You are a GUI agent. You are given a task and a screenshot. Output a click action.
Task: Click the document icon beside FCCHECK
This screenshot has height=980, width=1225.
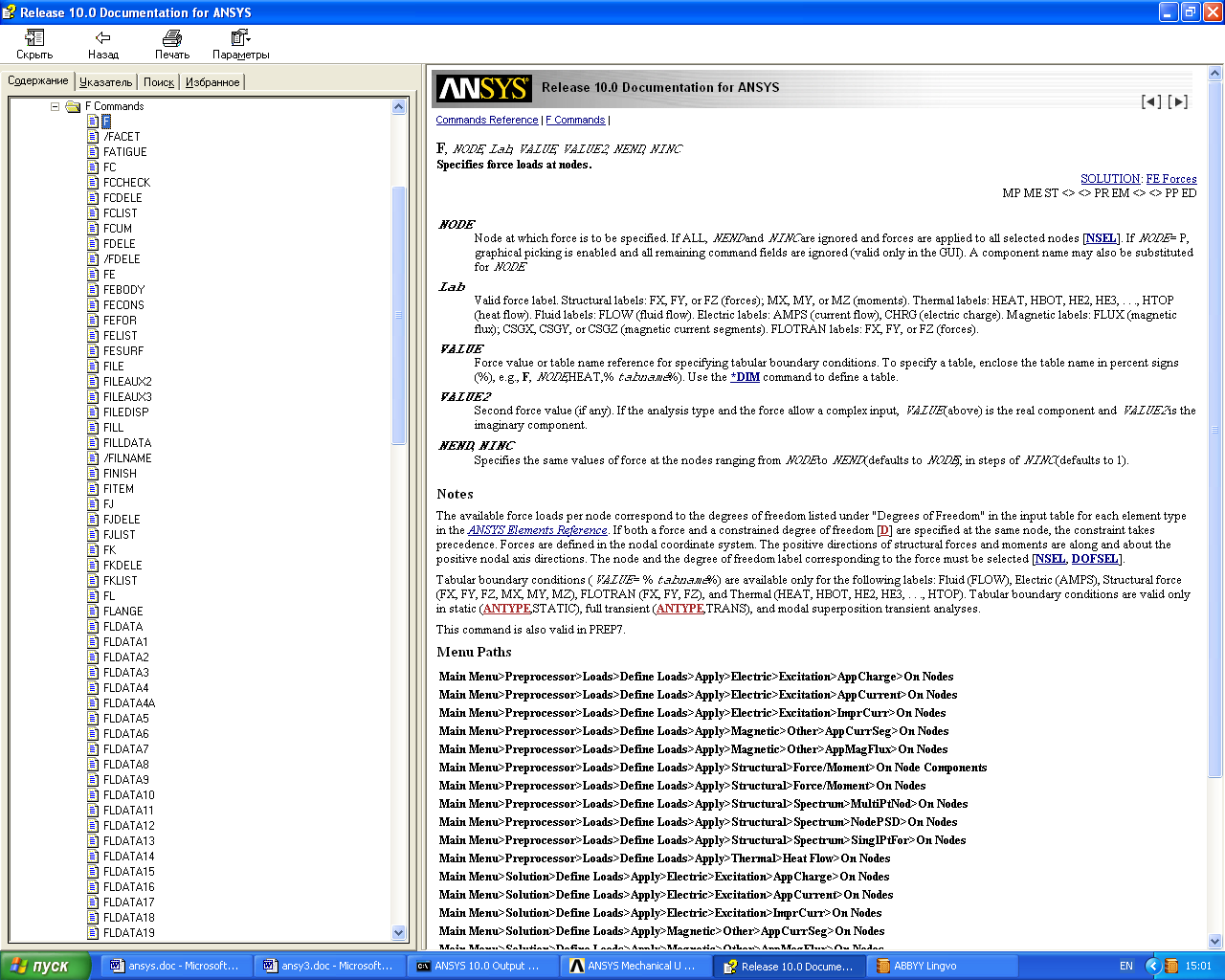coord(93,183)
